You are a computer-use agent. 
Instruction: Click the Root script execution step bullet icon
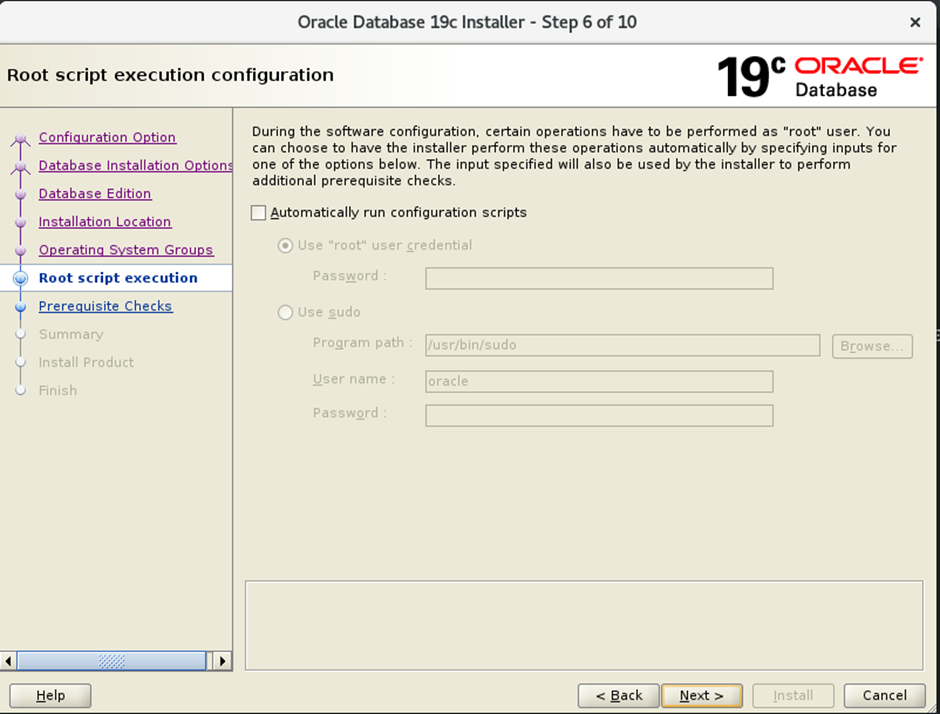(x=20, y=278)
